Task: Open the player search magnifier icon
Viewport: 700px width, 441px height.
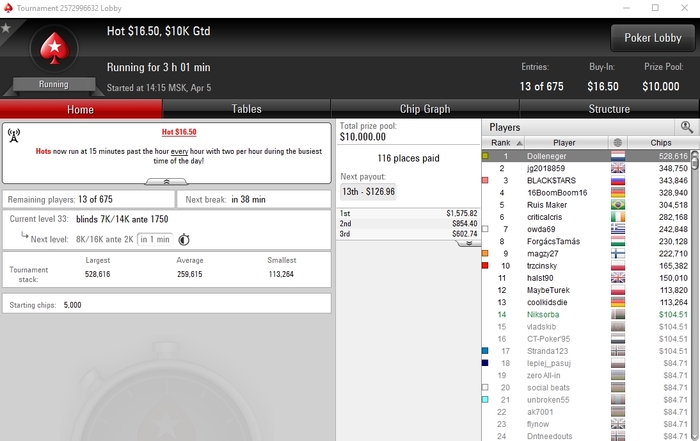Action: [687, 127]
